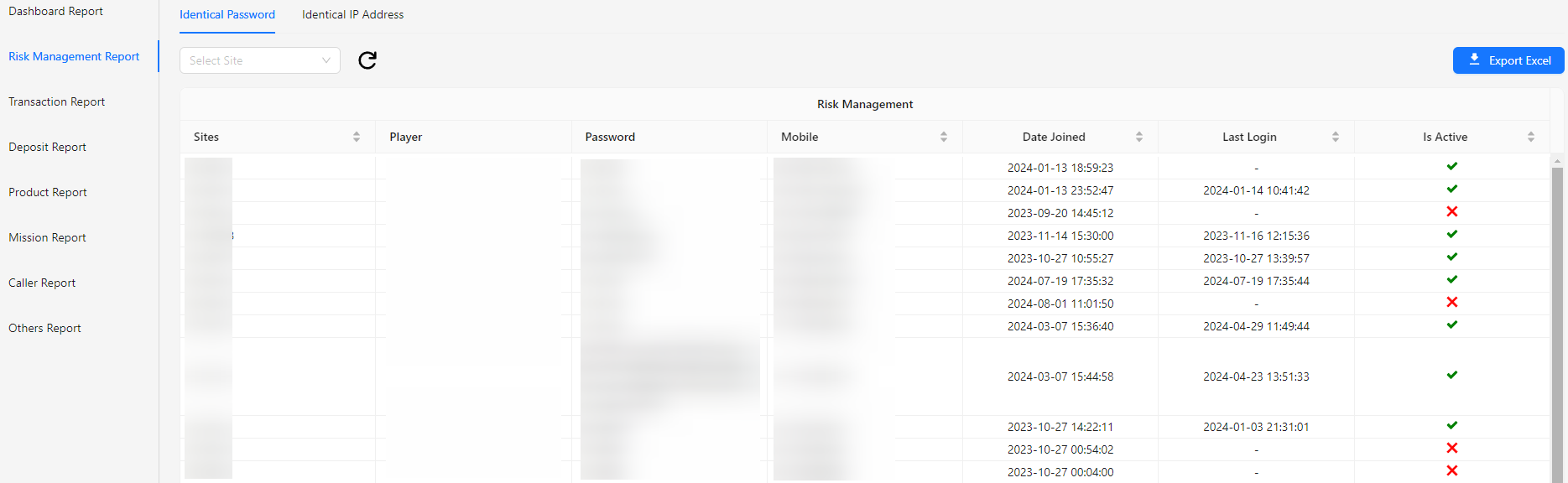Select the Identical Password tab
The width and height of the screenshot is (1568, 483).
click(227, 15)
